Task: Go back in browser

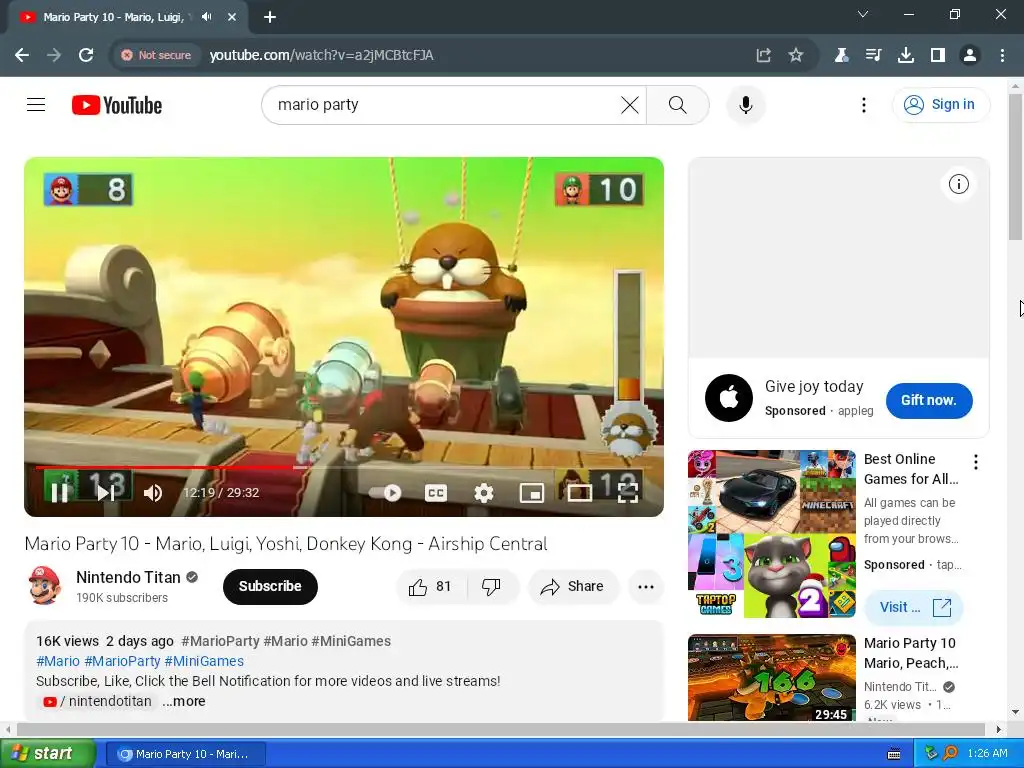Action: 22,55
